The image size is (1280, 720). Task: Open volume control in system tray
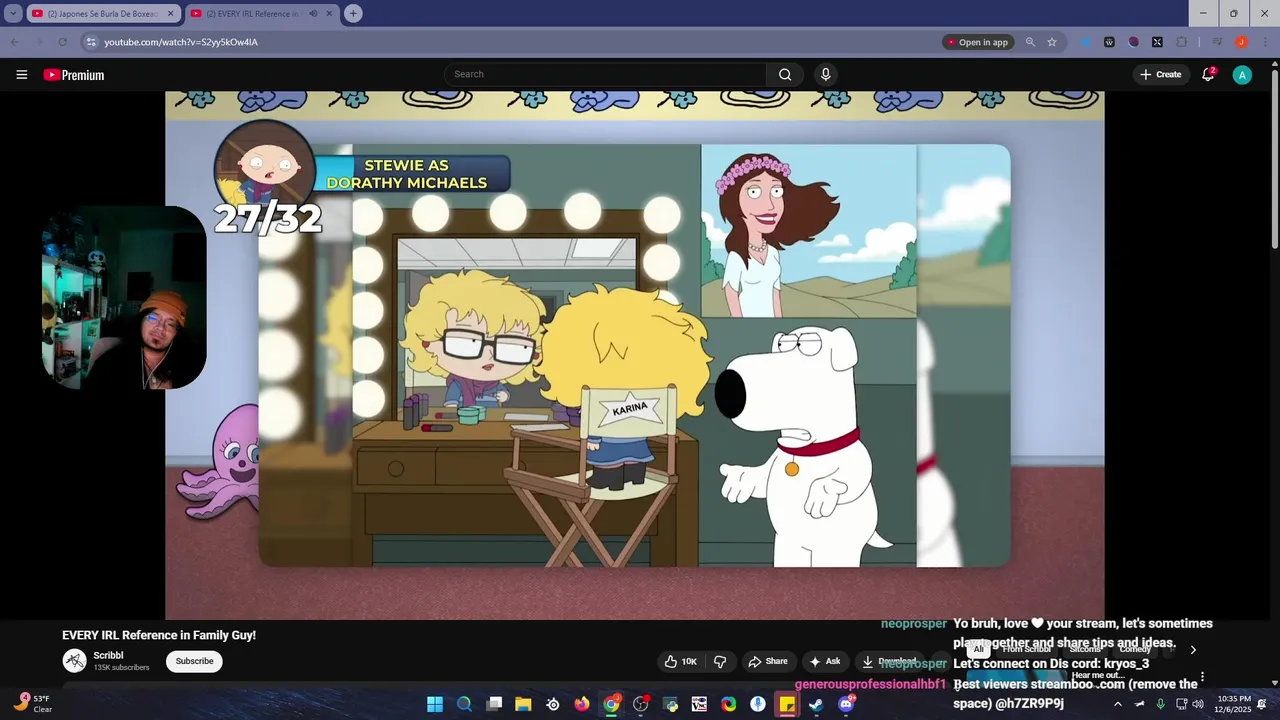point(1198,704)
